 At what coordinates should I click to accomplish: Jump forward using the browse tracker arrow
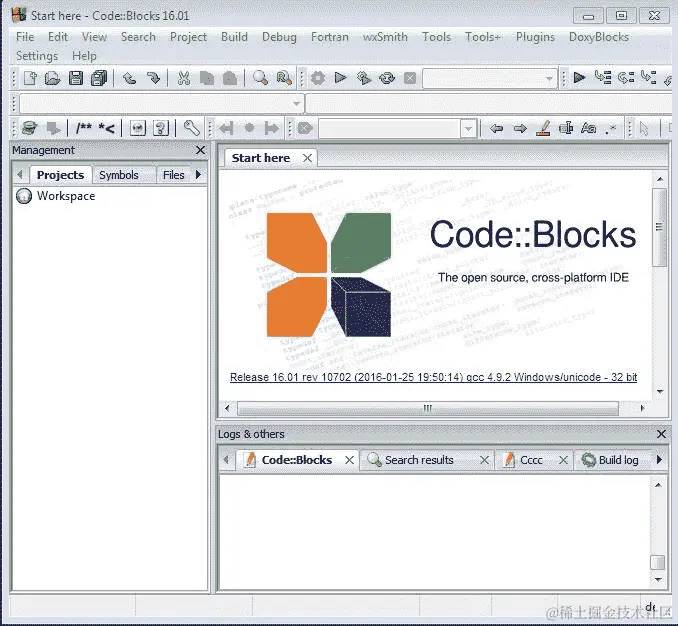pos(272,128)
